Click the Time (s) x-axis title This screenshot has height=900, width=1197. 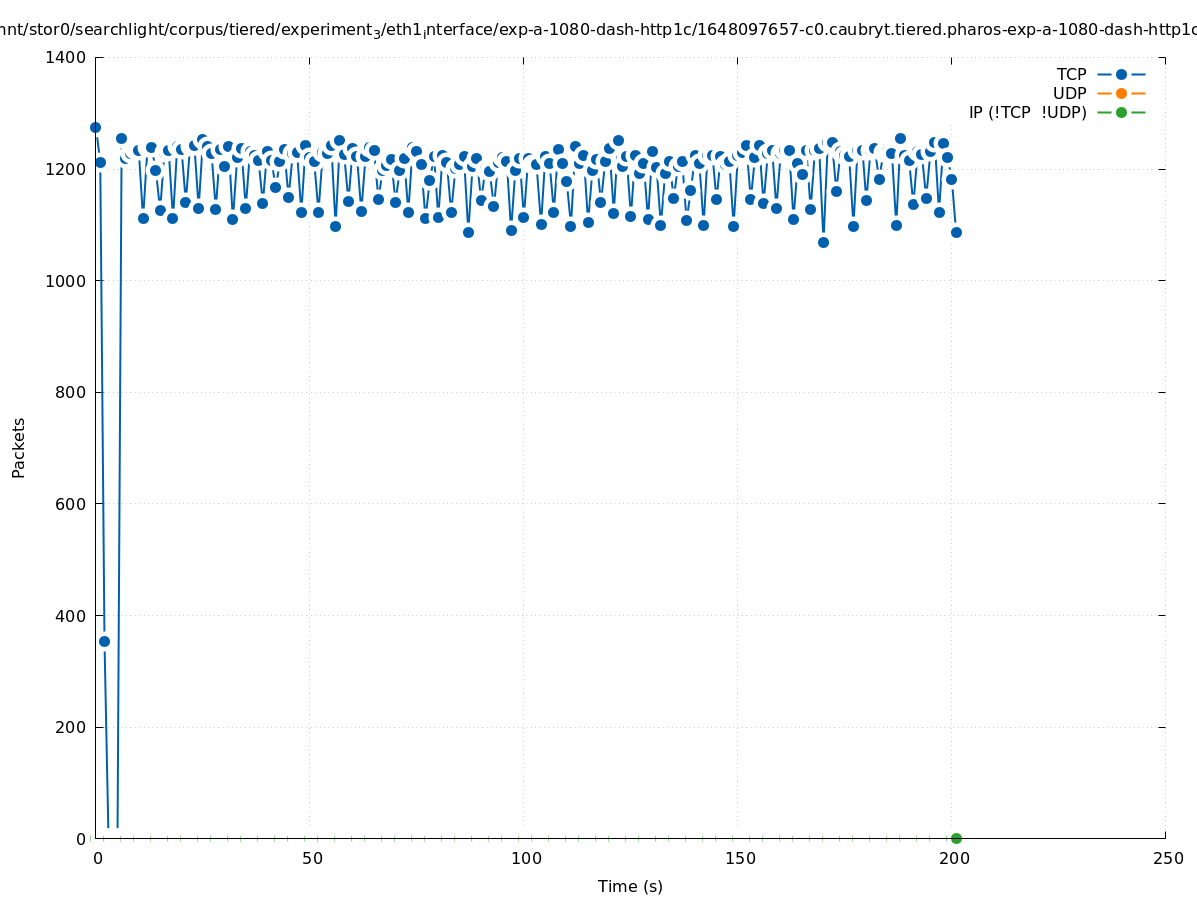coord(630,887)
